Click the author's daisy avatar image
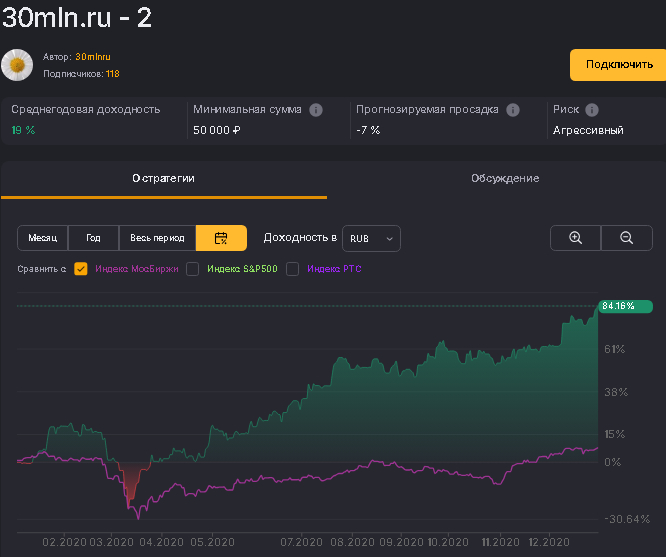 17,65
